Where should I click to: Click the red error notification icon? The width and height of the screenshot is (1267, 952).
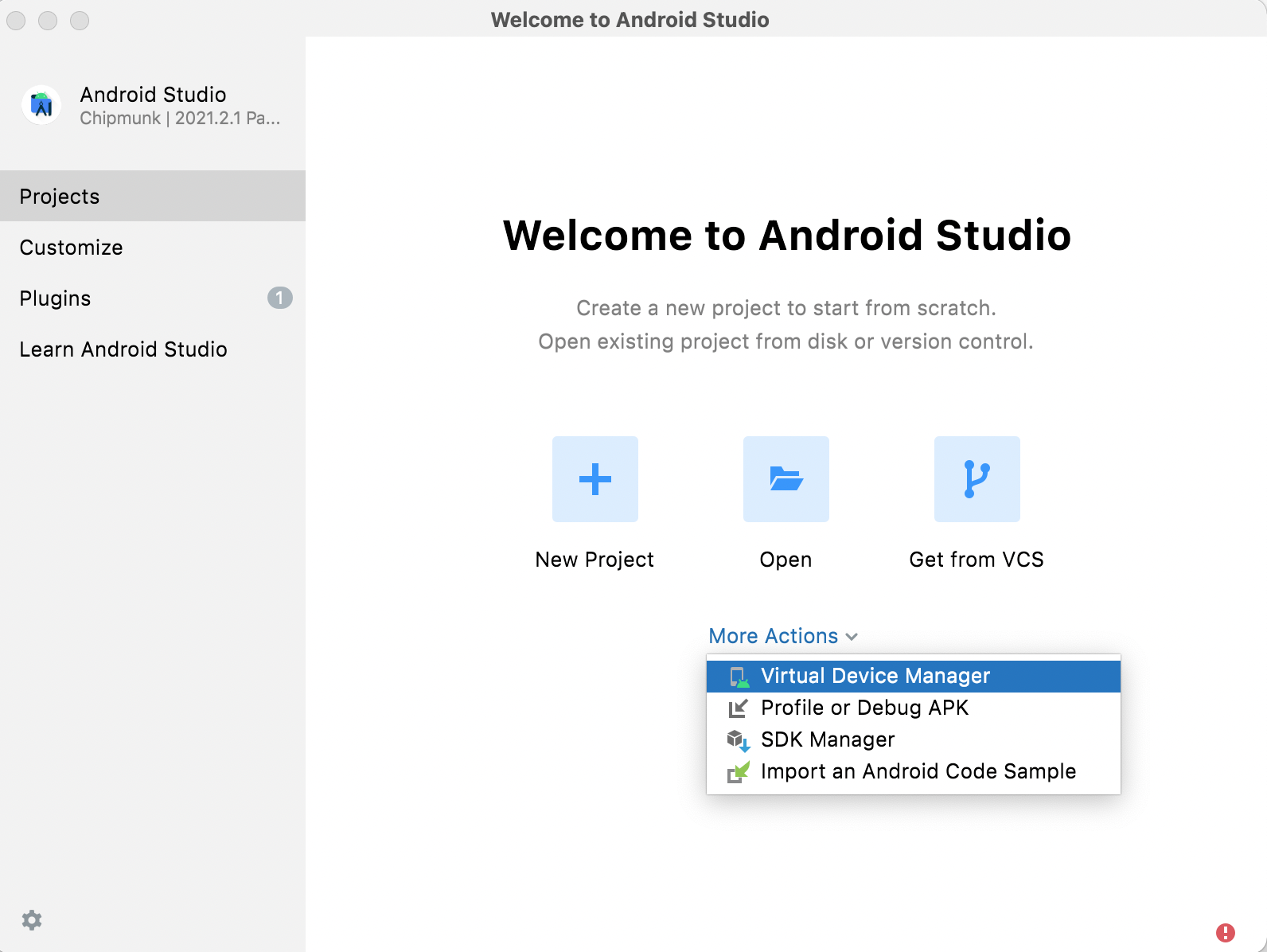1226,932
